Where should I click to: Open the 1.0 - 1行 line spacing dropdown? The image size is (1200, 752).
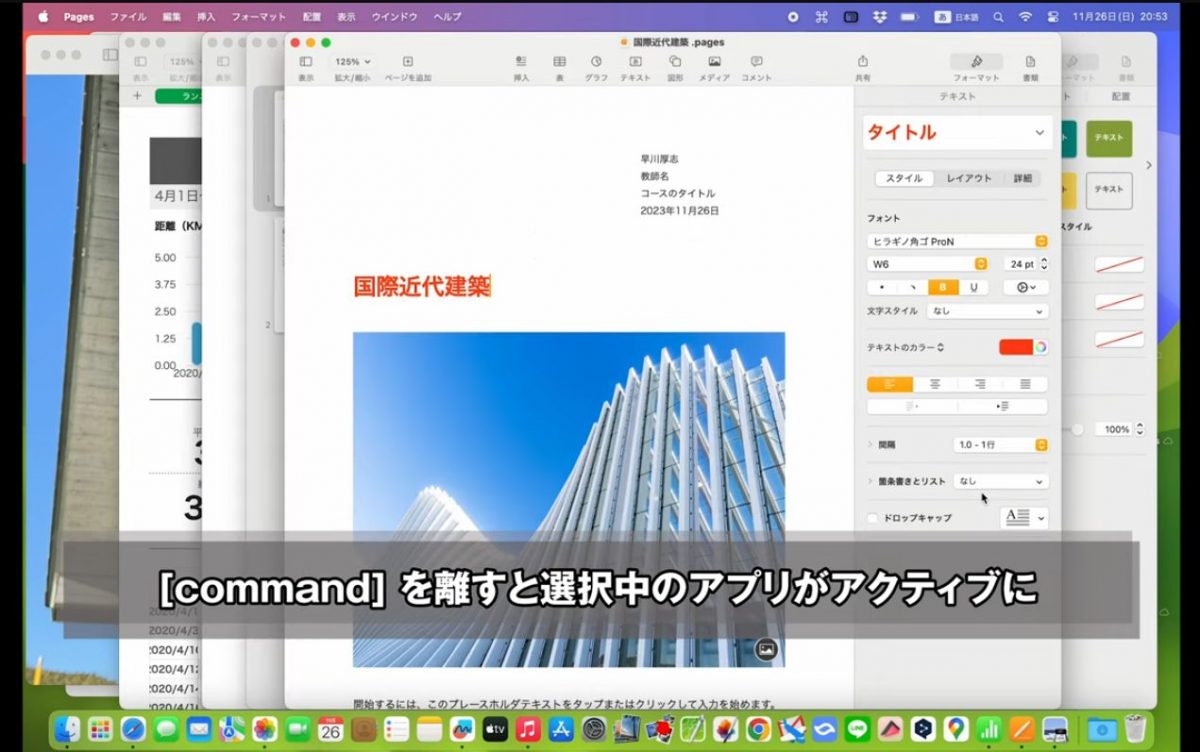(x=1000, y=444)
